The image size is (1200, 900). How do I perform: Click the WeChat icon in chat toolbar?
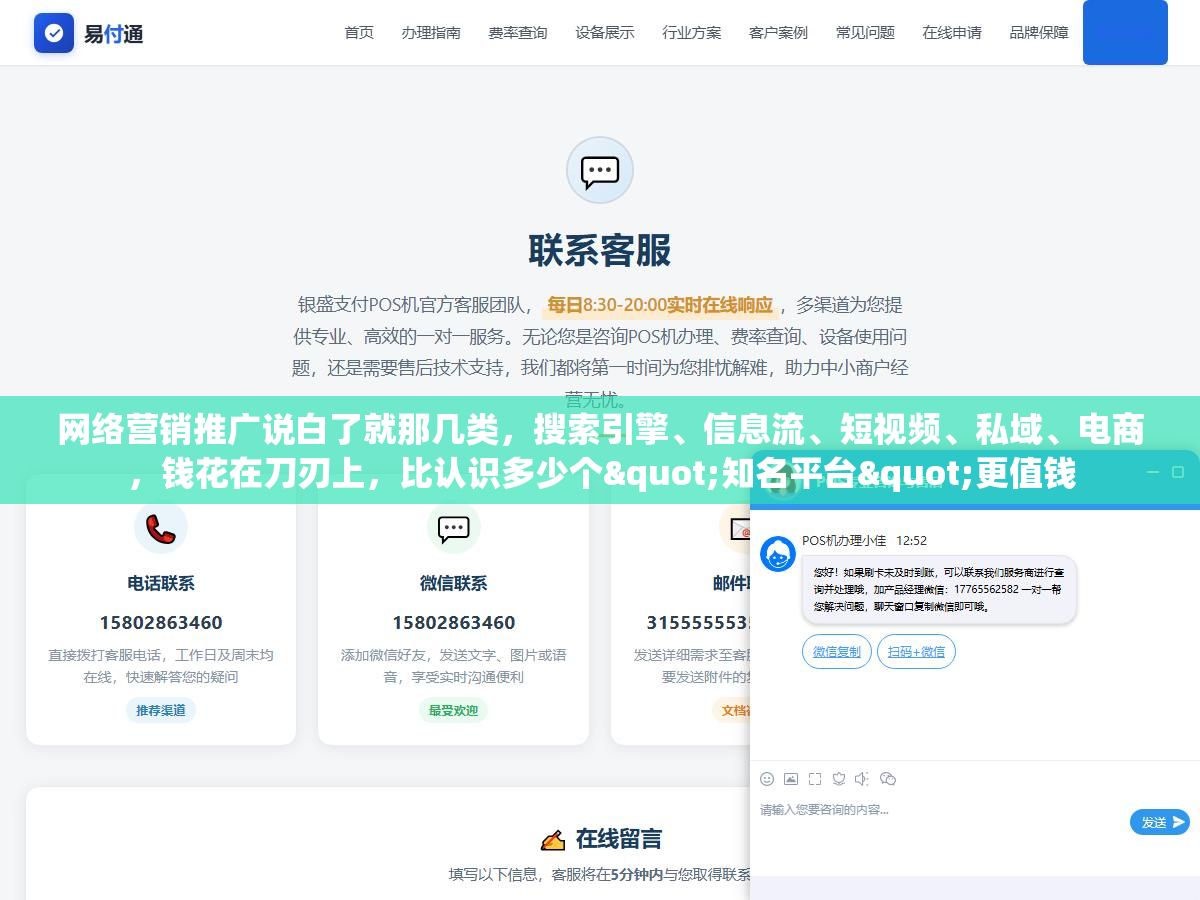point(888,779)
